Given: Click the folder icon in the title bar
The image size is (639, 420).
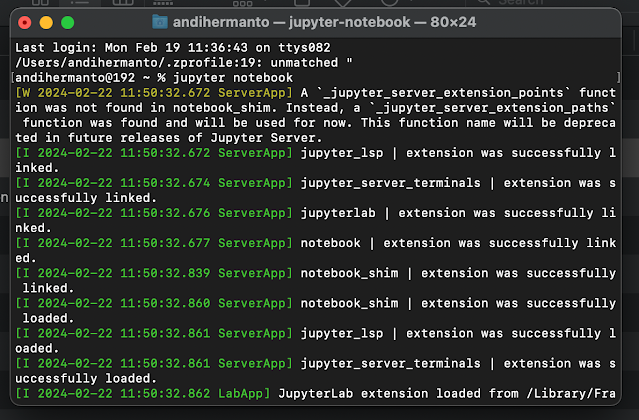Looking at the screenshot, I should 160,22.
